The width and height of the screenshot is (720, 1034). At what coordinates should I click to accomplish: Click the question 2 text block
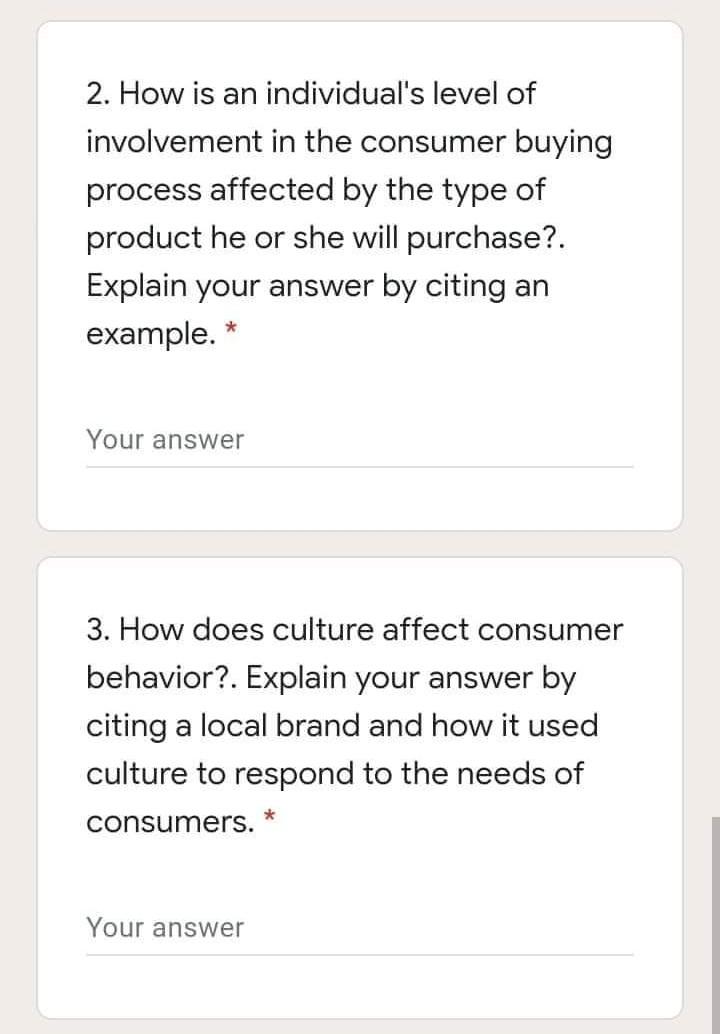350,210
